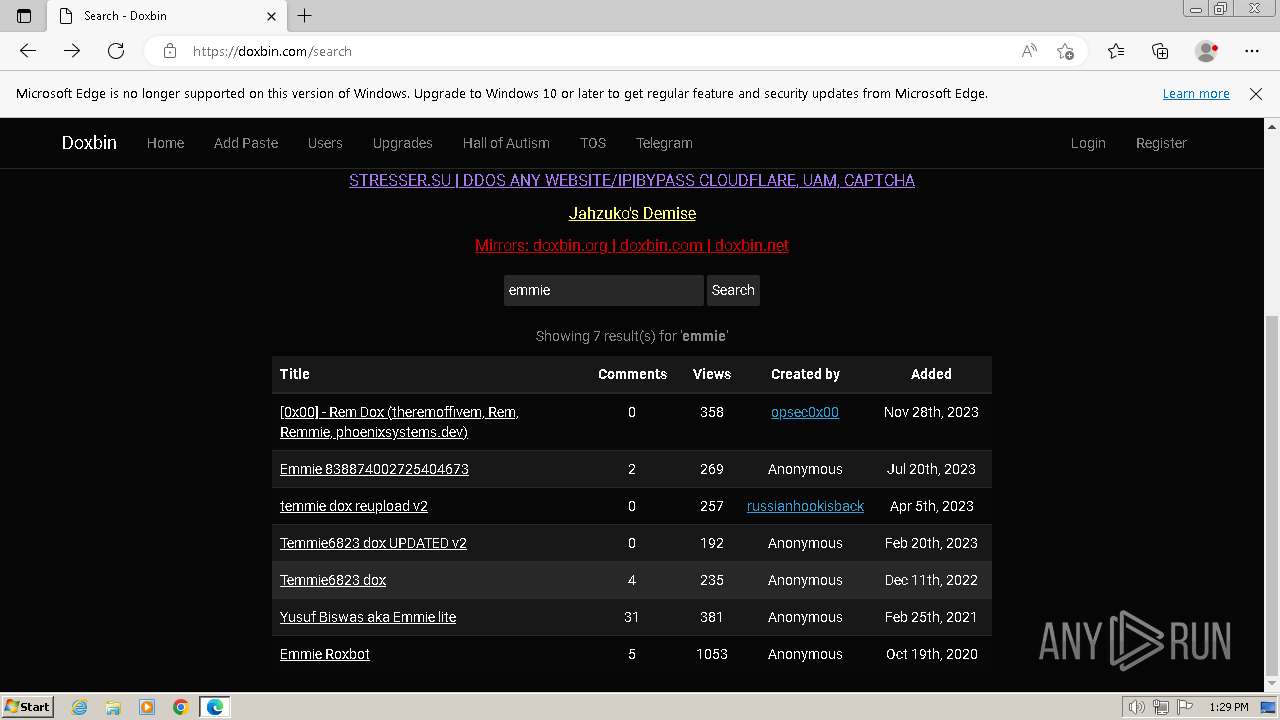Screen dimensions: 1280x720
Task: Visit opsec0x00 user profile
Action: point(805,412)
